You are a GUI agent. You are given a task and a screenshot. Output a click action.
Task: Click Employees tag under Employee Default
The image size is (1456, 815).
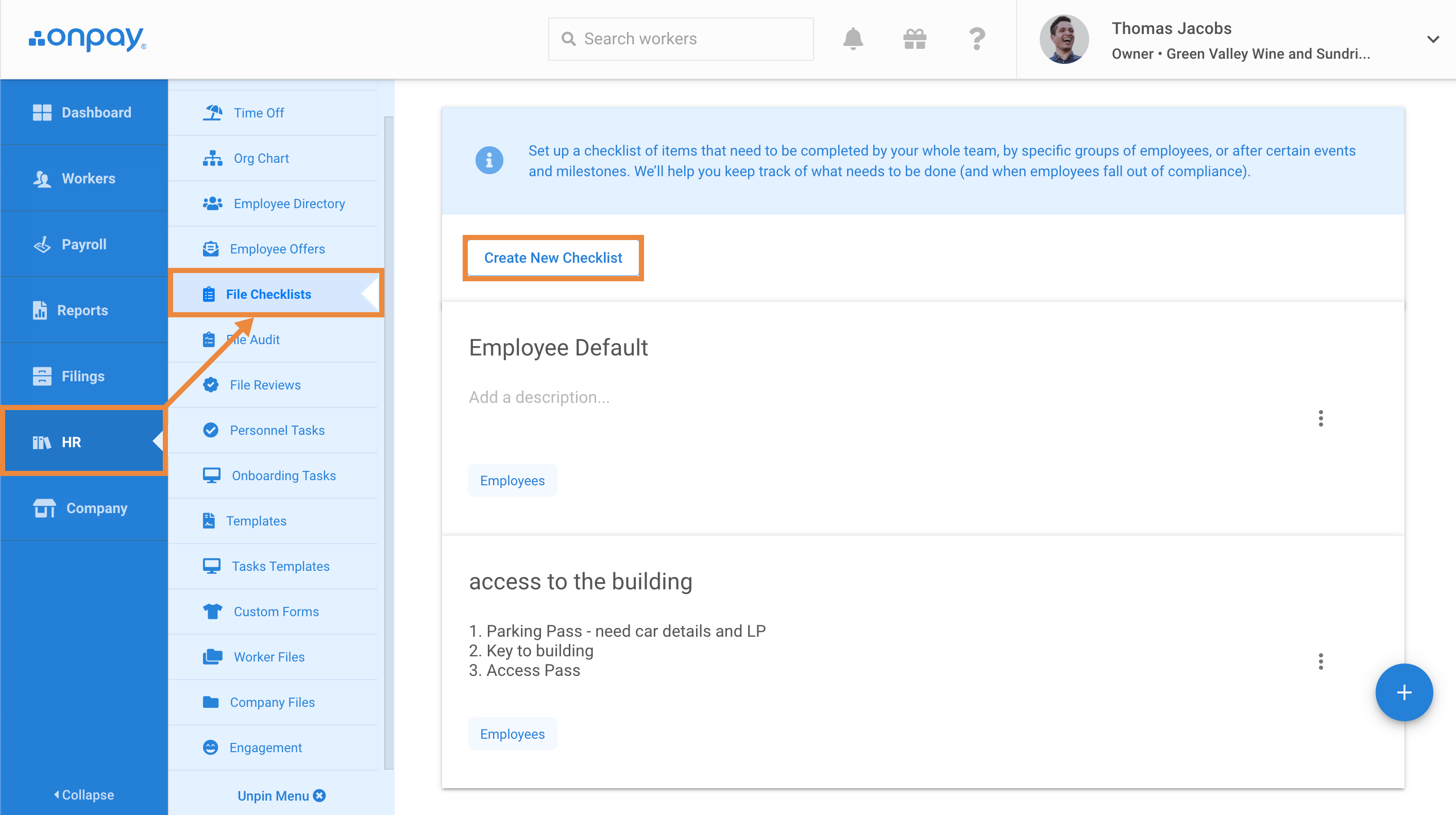512,481
